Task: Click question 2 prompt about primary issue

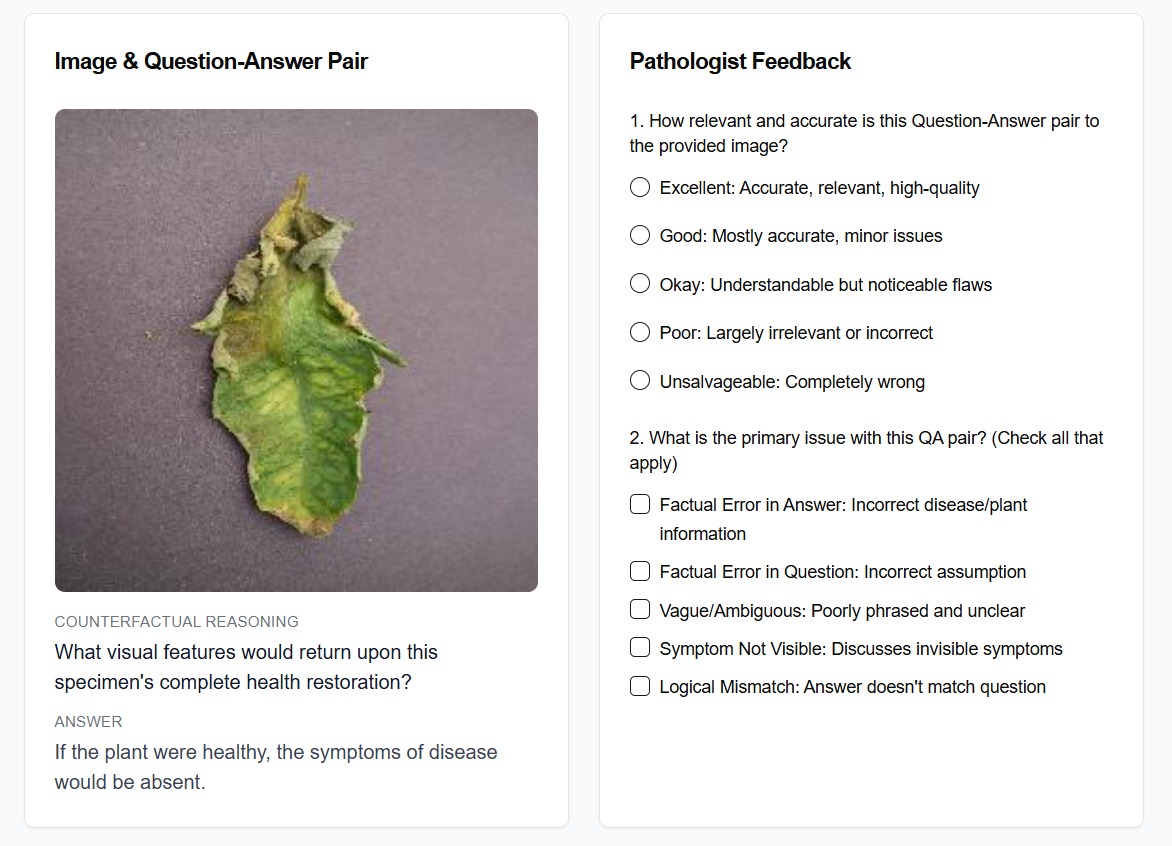Action: click(x=866, y=450)
